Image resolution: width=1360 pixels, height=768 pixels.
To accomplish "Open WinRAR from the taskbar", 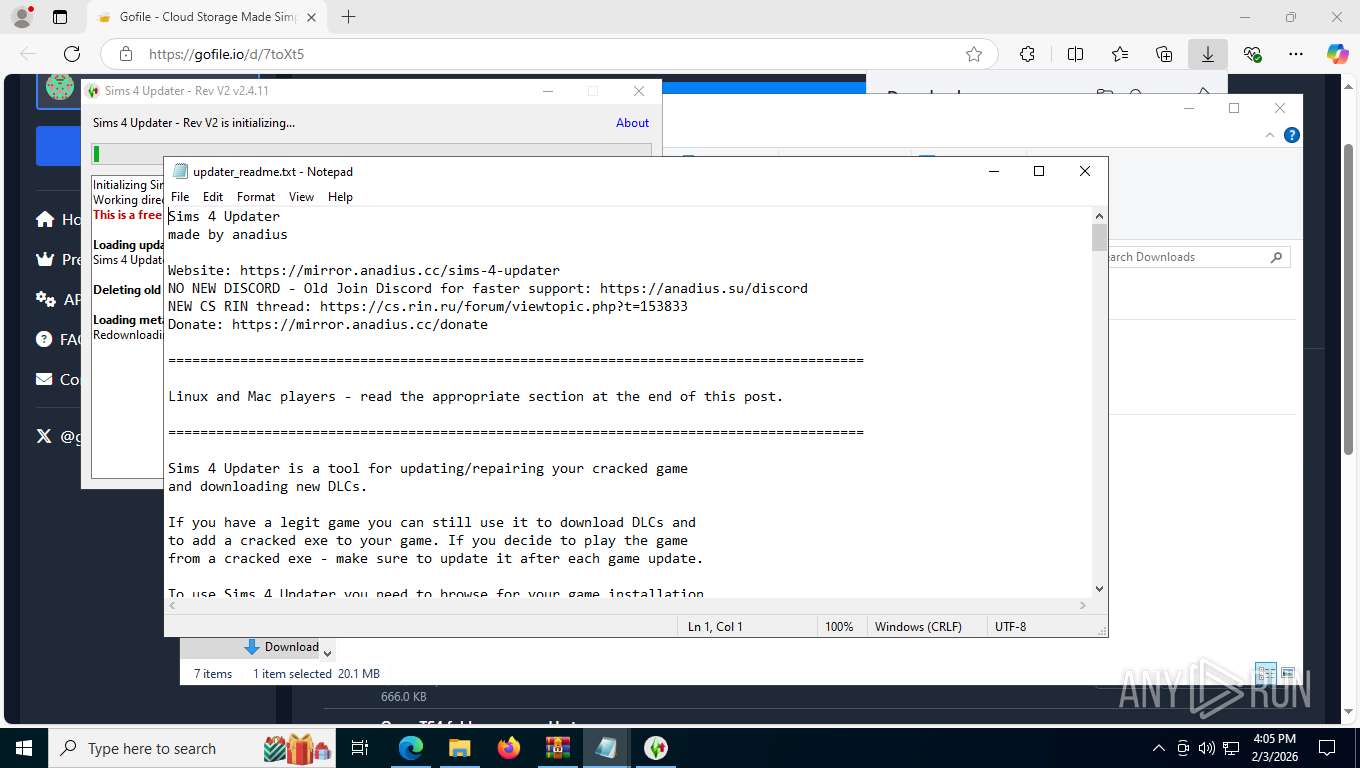I will click(557, 748).
